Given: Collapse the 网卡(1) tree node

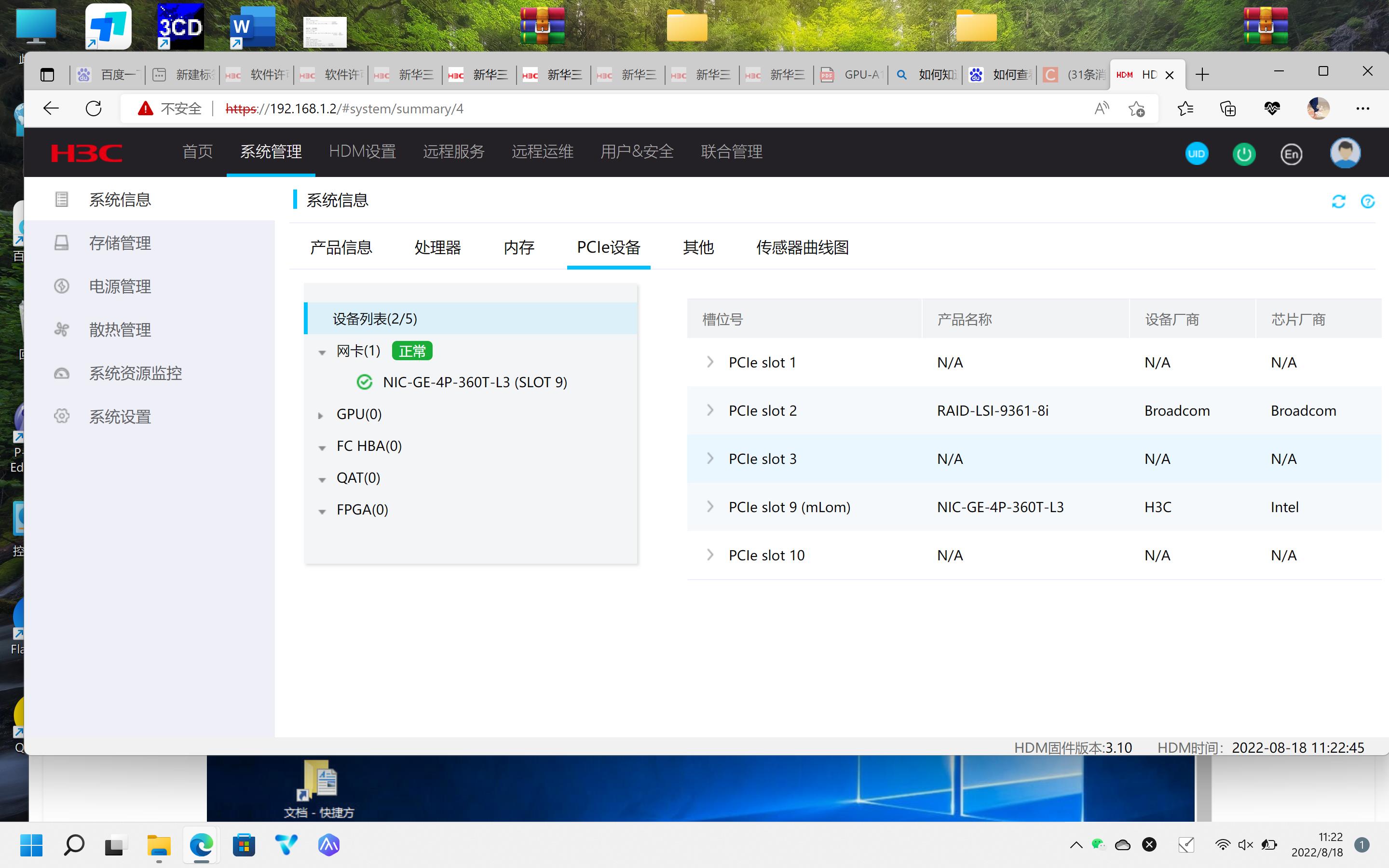Looking at the screenshot, I should pos(322,352).
